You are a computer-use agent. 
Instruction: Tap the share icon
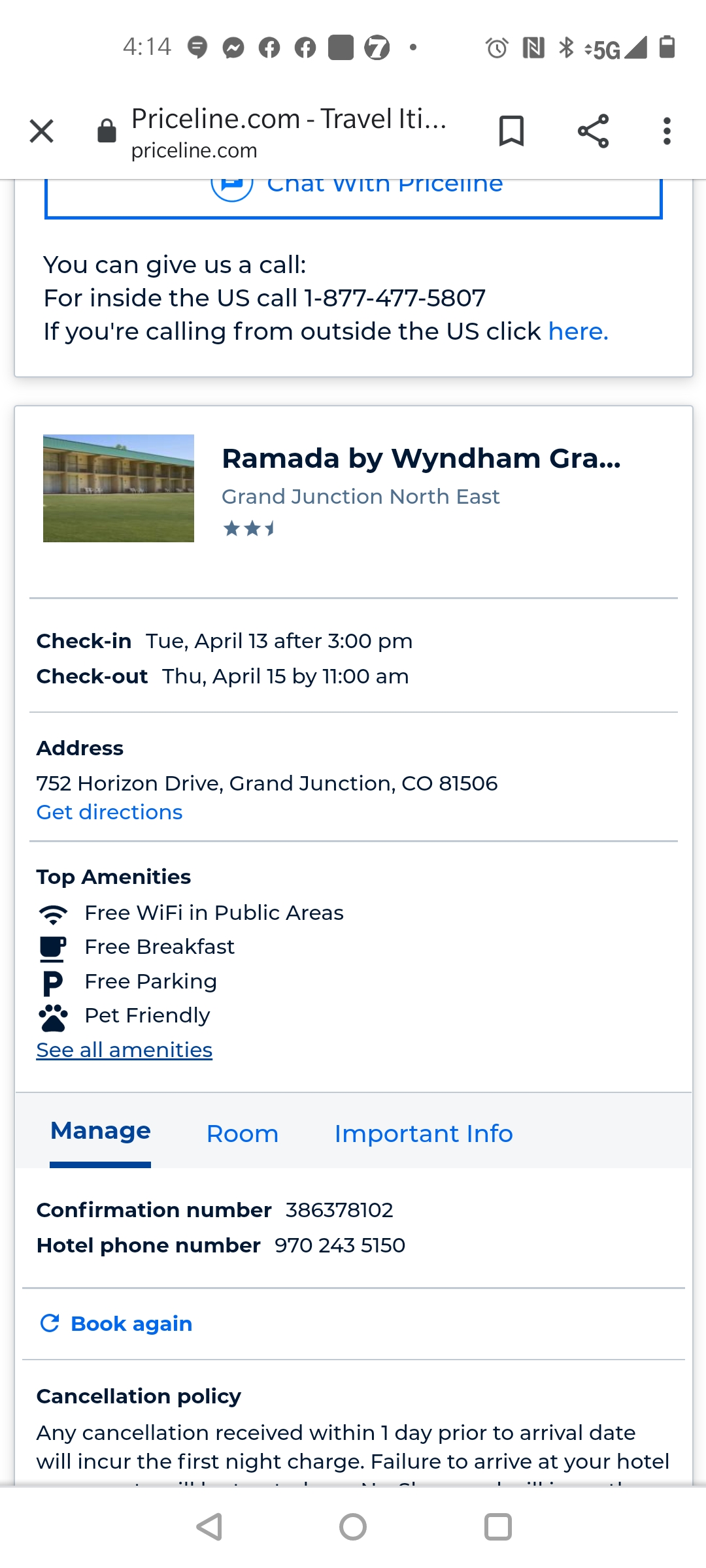click(593, 131)
